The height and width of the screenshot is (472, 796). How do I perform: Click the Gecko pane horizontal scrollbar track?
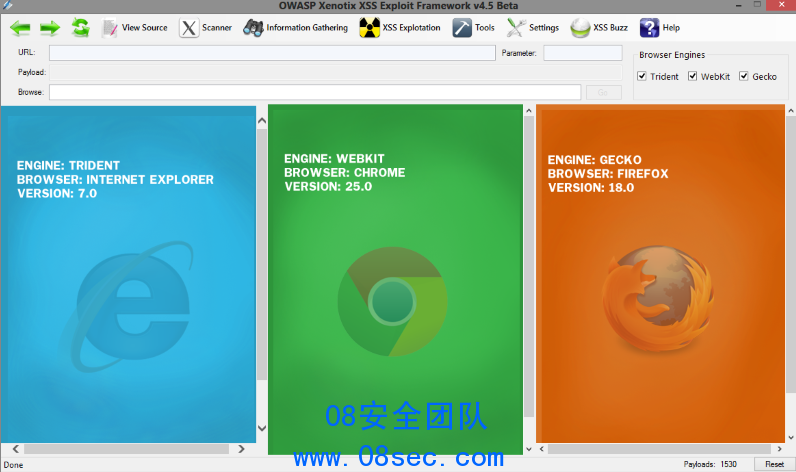click(x=659, y=449)
